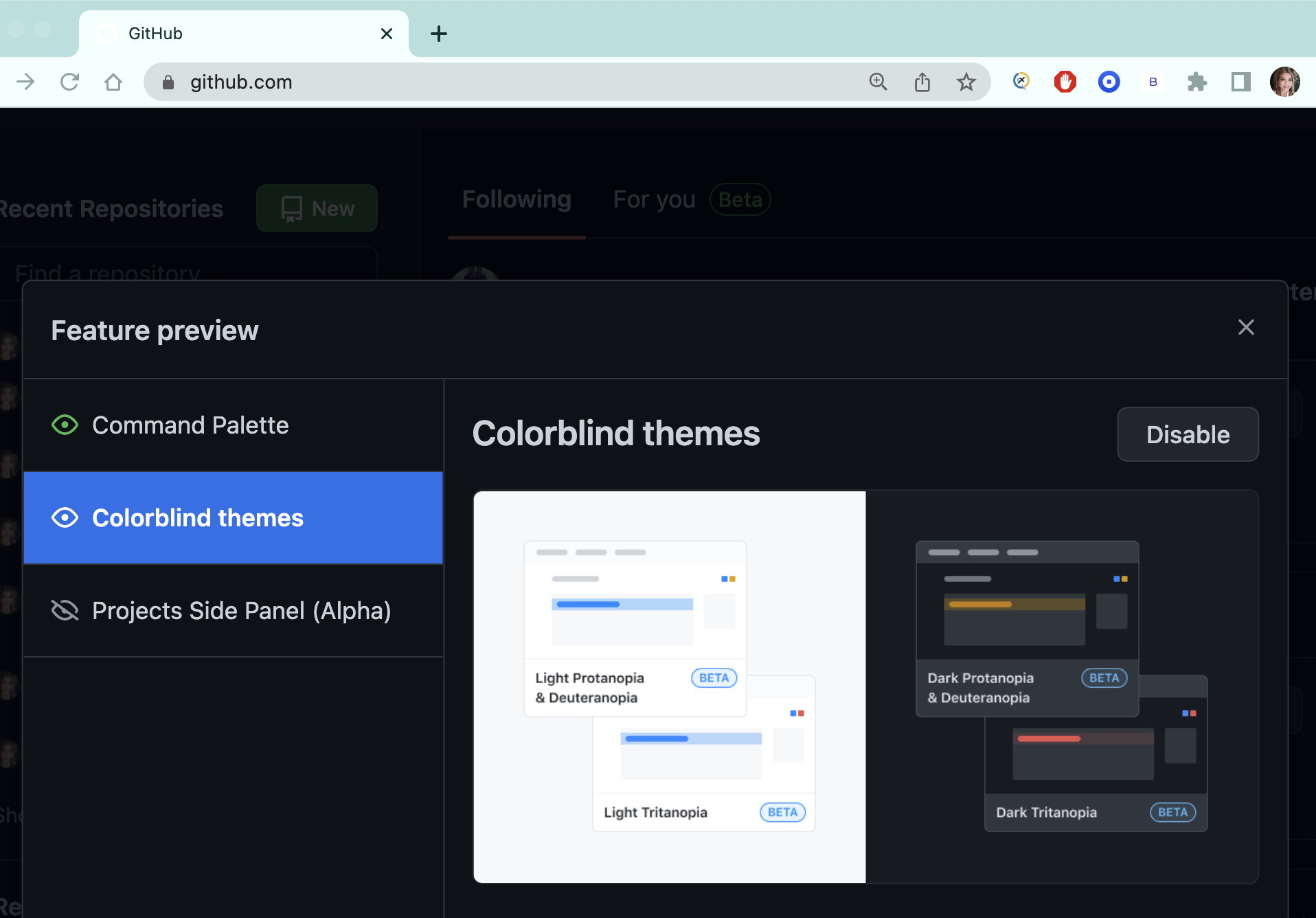Viewport: 1316px width, 918px height.
Task: Click the browser forward arrow
Action: 25,82
